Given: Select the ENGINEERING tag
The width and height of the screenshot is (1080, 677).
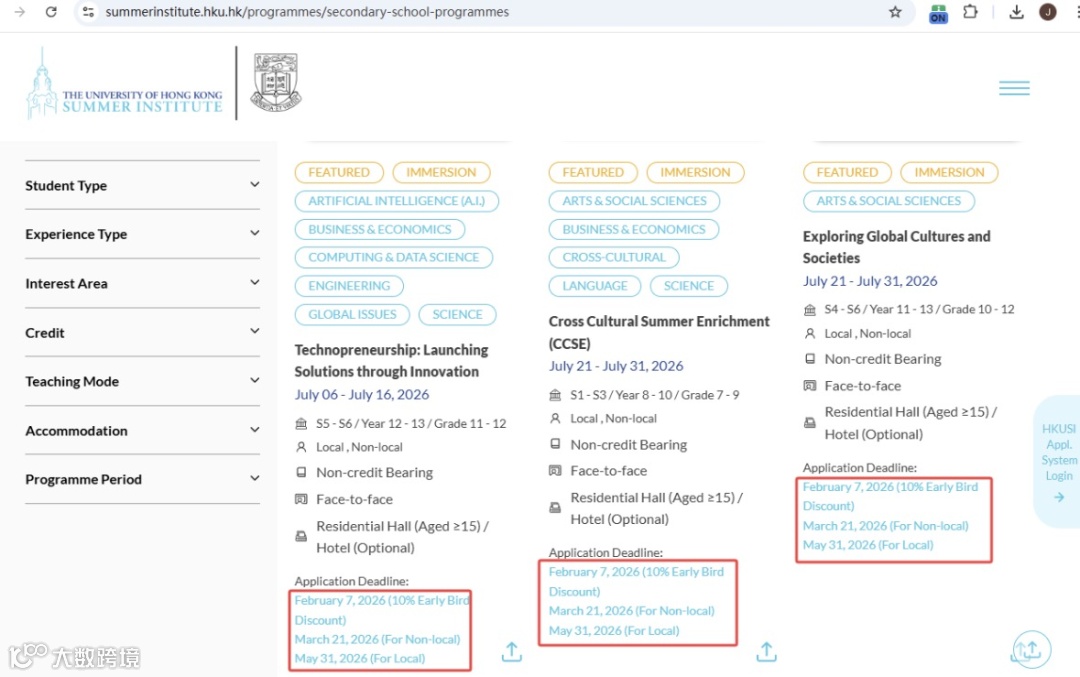Looking at the screenshot, I should 349,286.
